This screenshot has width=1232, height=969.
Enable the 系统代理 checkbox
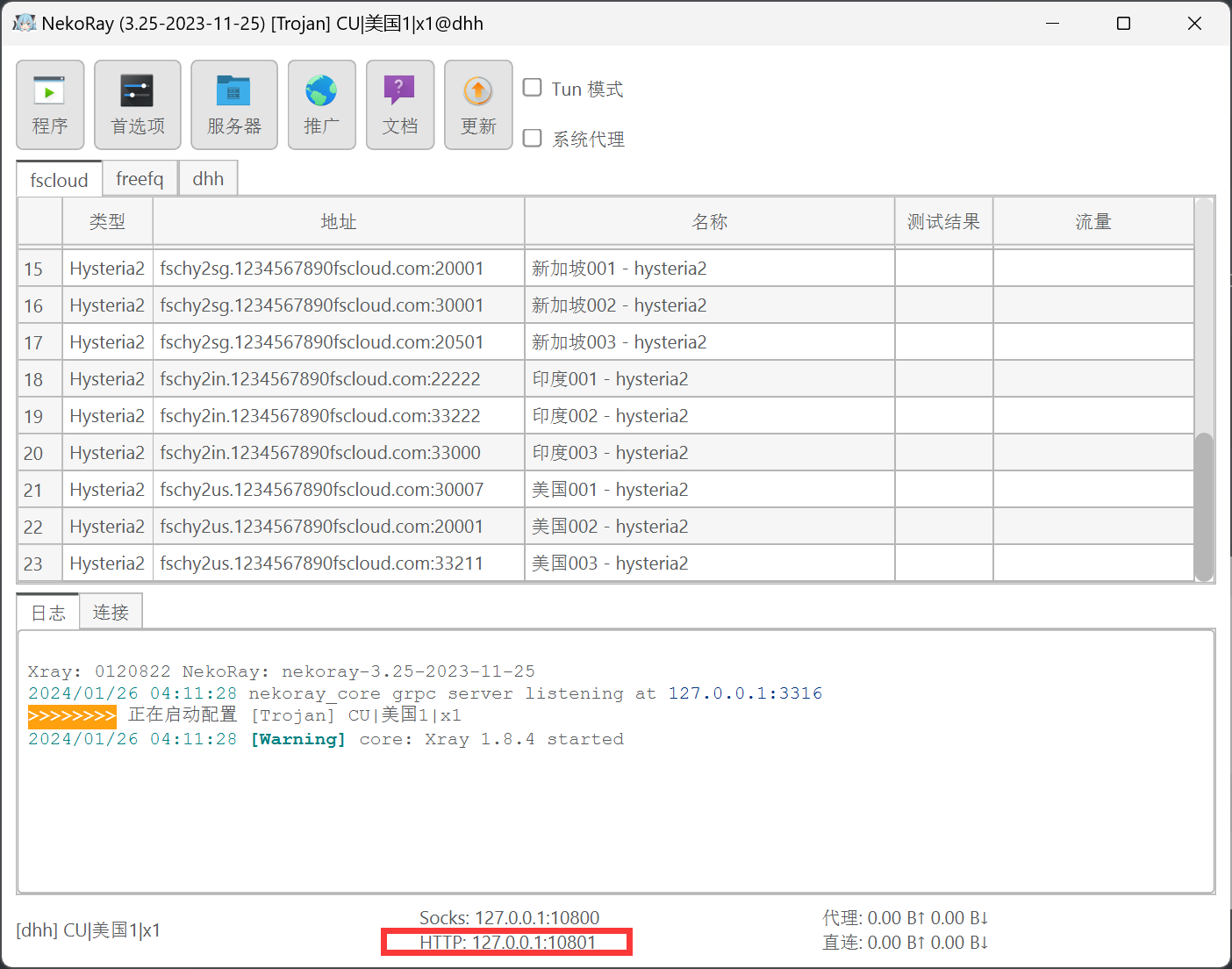click(x=533, y=138)
